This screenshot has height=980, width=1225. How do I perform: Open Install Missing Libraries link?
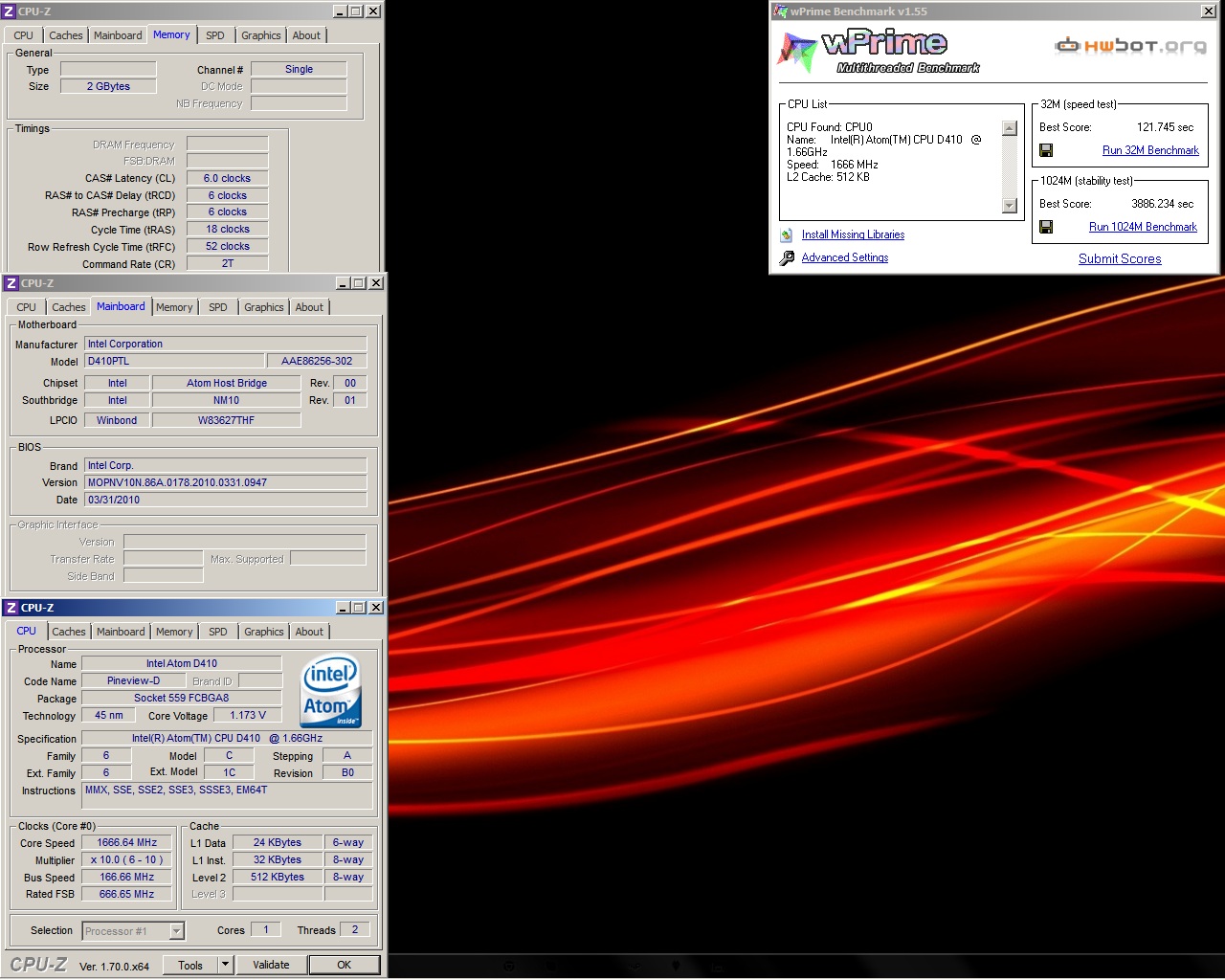pyautogui.click(x=853, y=234)
